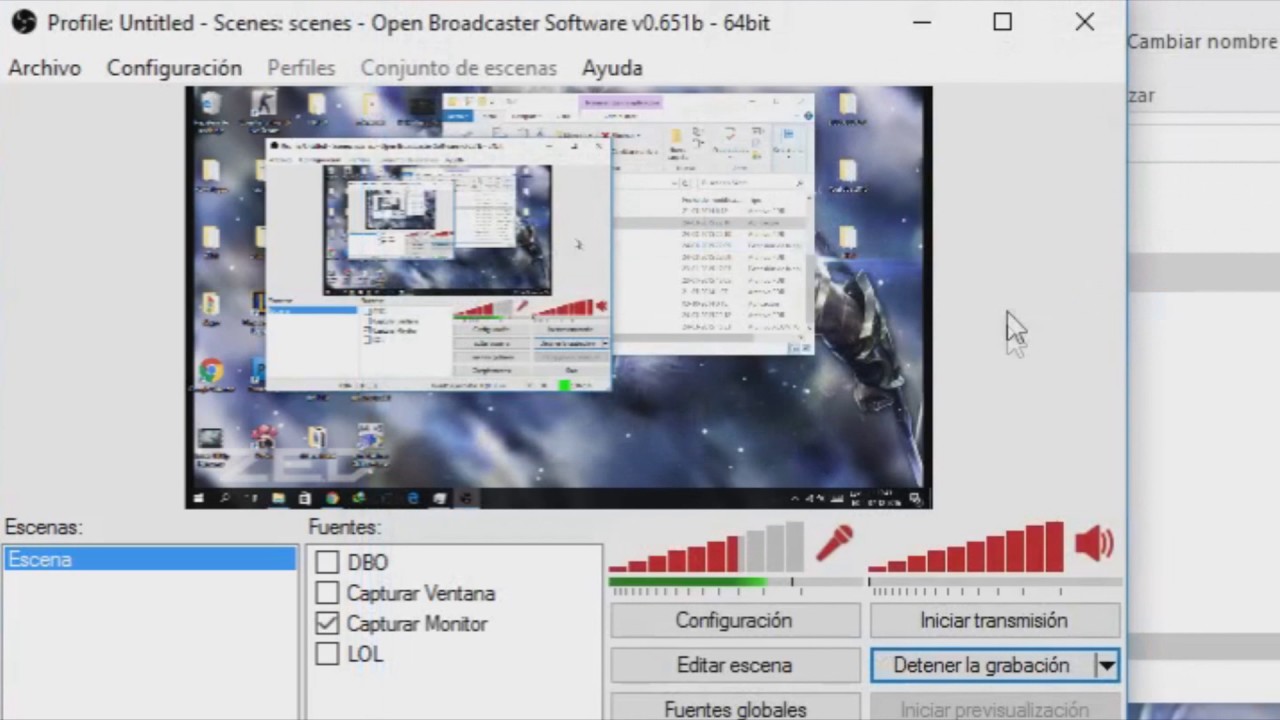Stop recording with Detener la grabación

(982, 665)
